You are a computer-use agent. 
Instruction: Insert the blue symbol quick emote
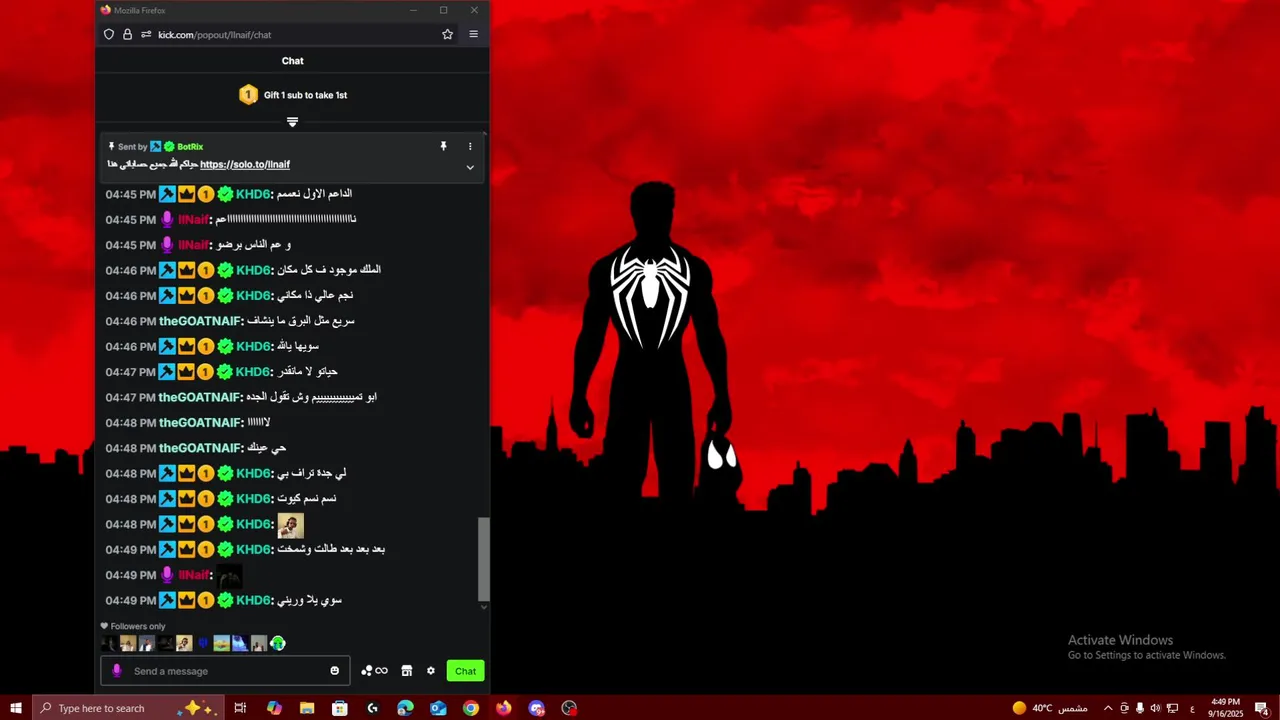(x=203, y=643)
